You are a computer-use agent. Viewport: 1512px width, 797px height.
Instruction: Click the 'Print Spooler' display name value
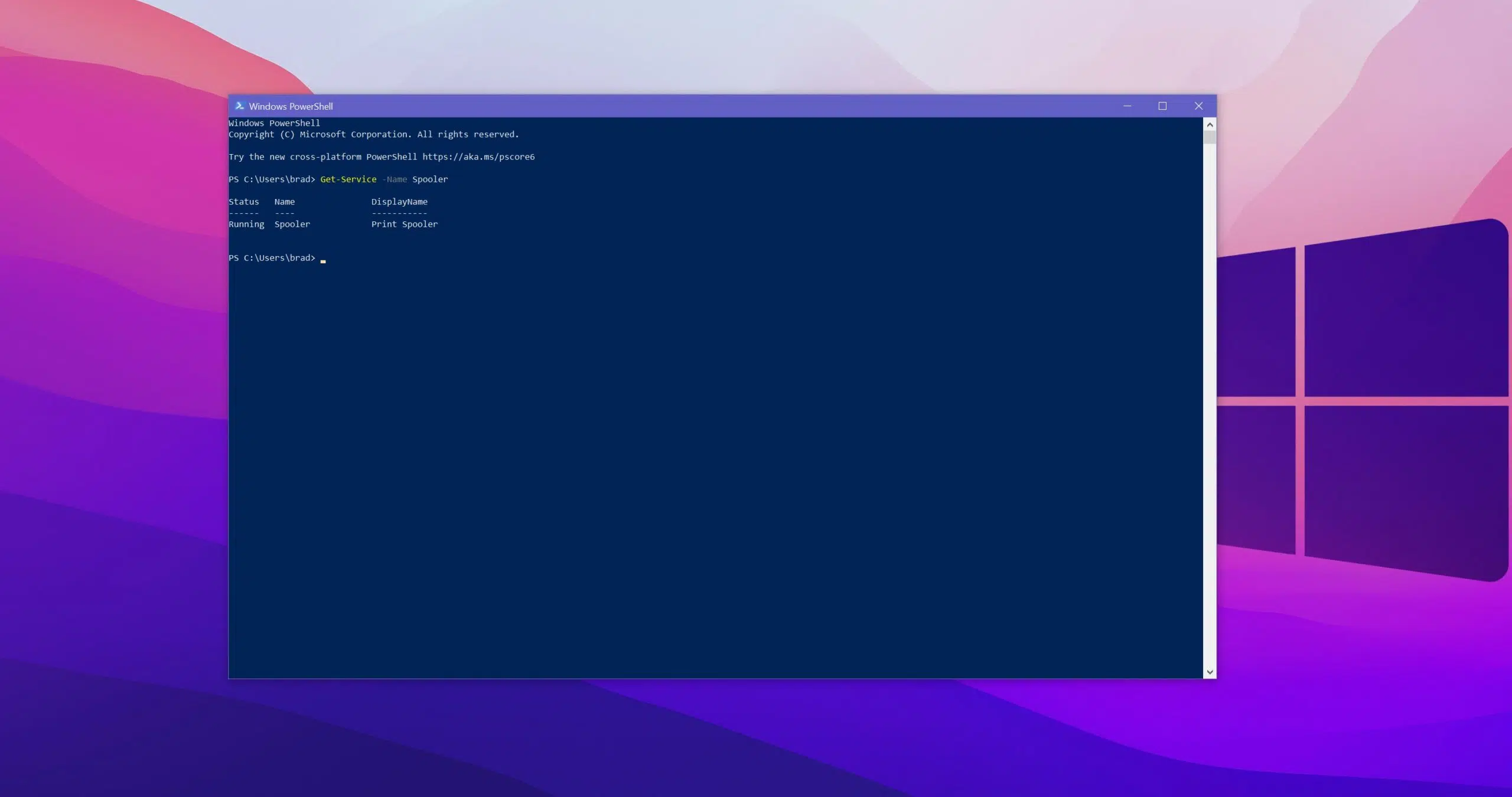pyautogui.click(x=405, y=224)
